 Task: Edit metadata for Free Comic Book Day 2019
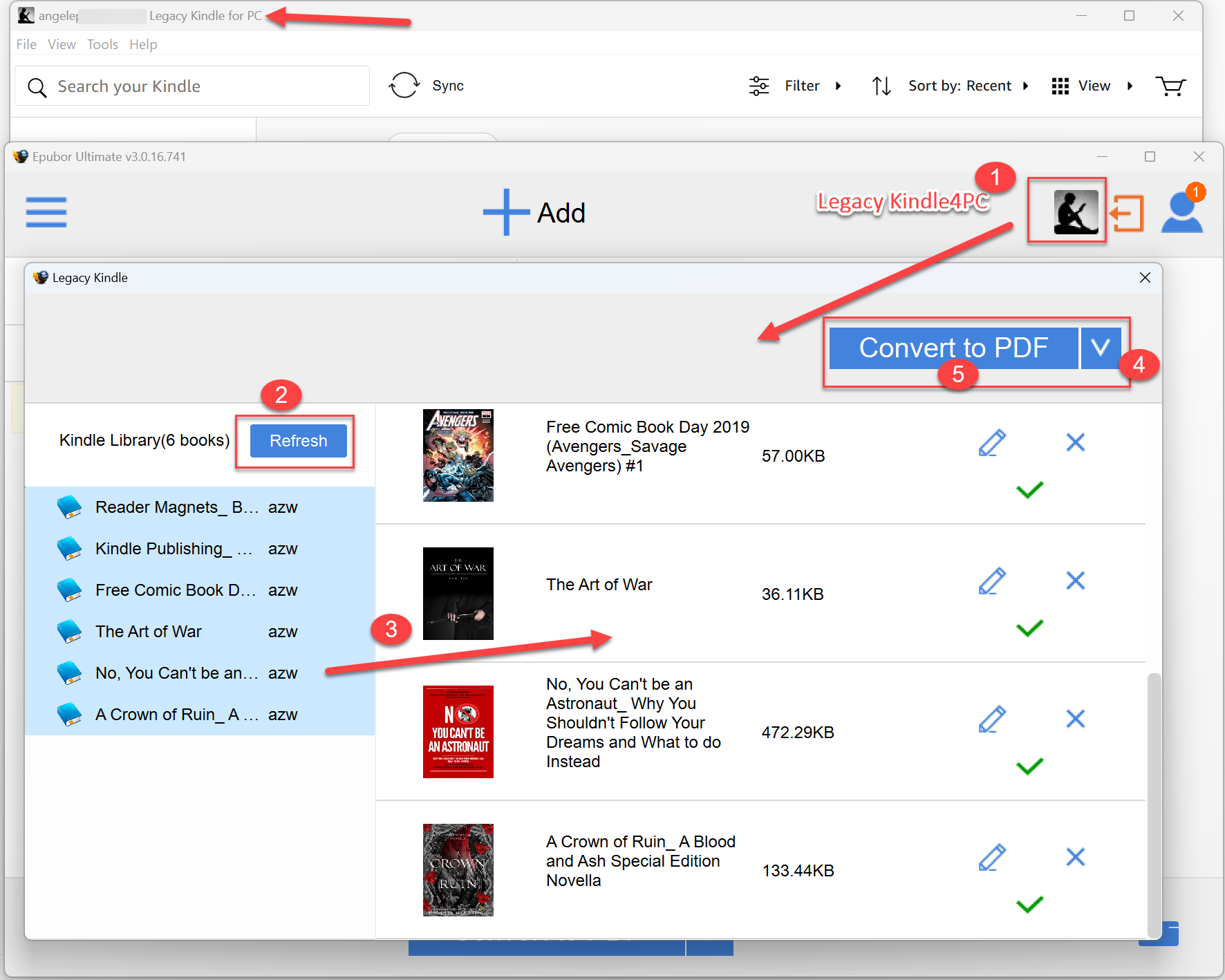[x=992, y=442]
